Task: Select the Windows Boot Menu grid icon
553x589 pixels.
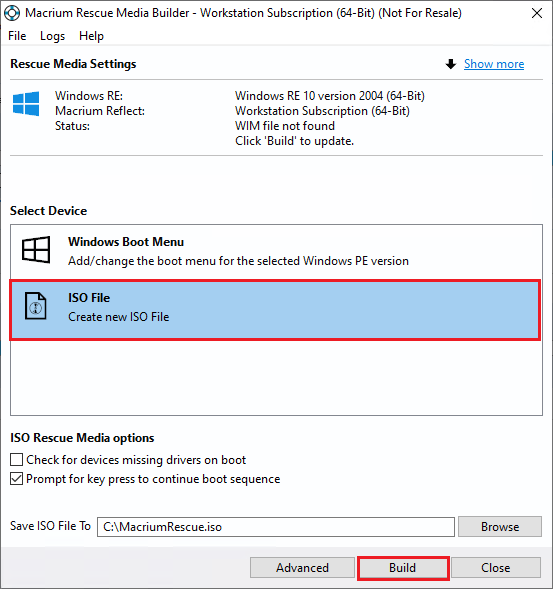Action: point(36,250)
